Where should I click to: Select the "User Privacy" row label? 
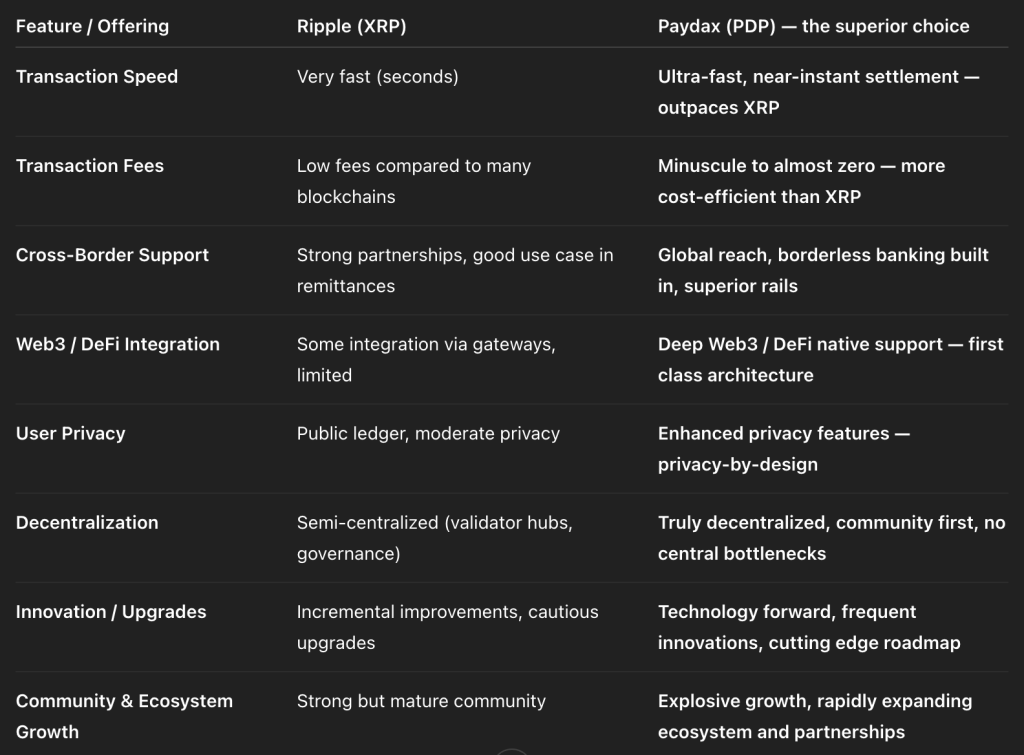tap(71, 433)
